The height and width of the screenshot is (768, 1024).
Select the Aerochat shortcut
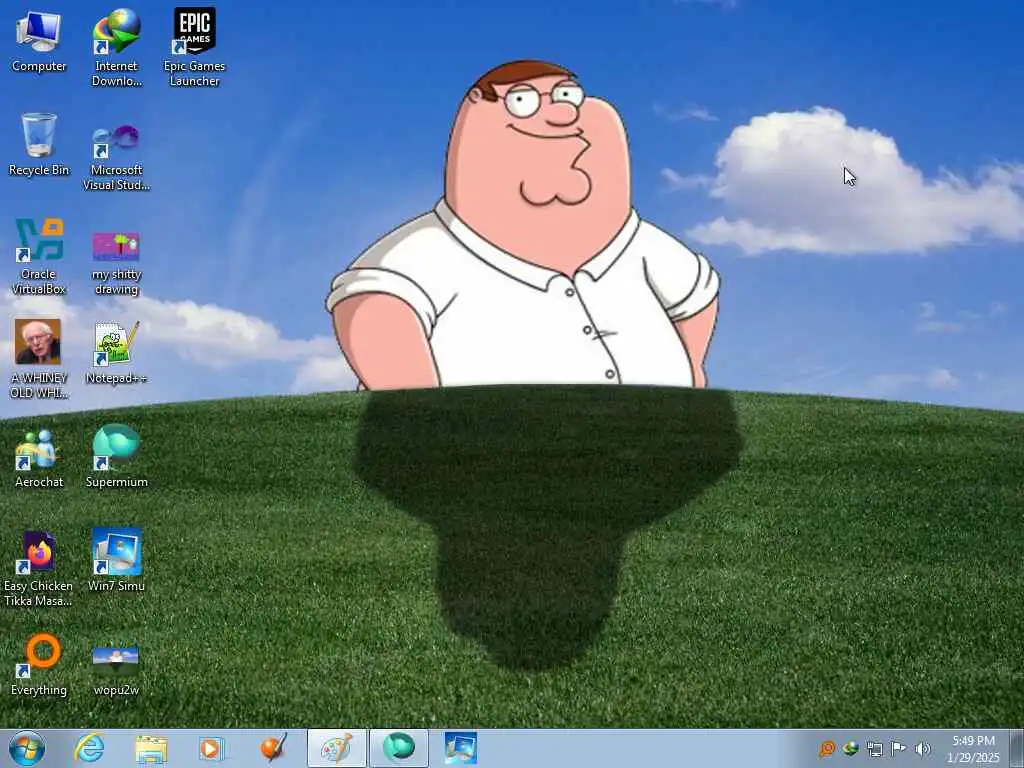(x=39, y=458)
